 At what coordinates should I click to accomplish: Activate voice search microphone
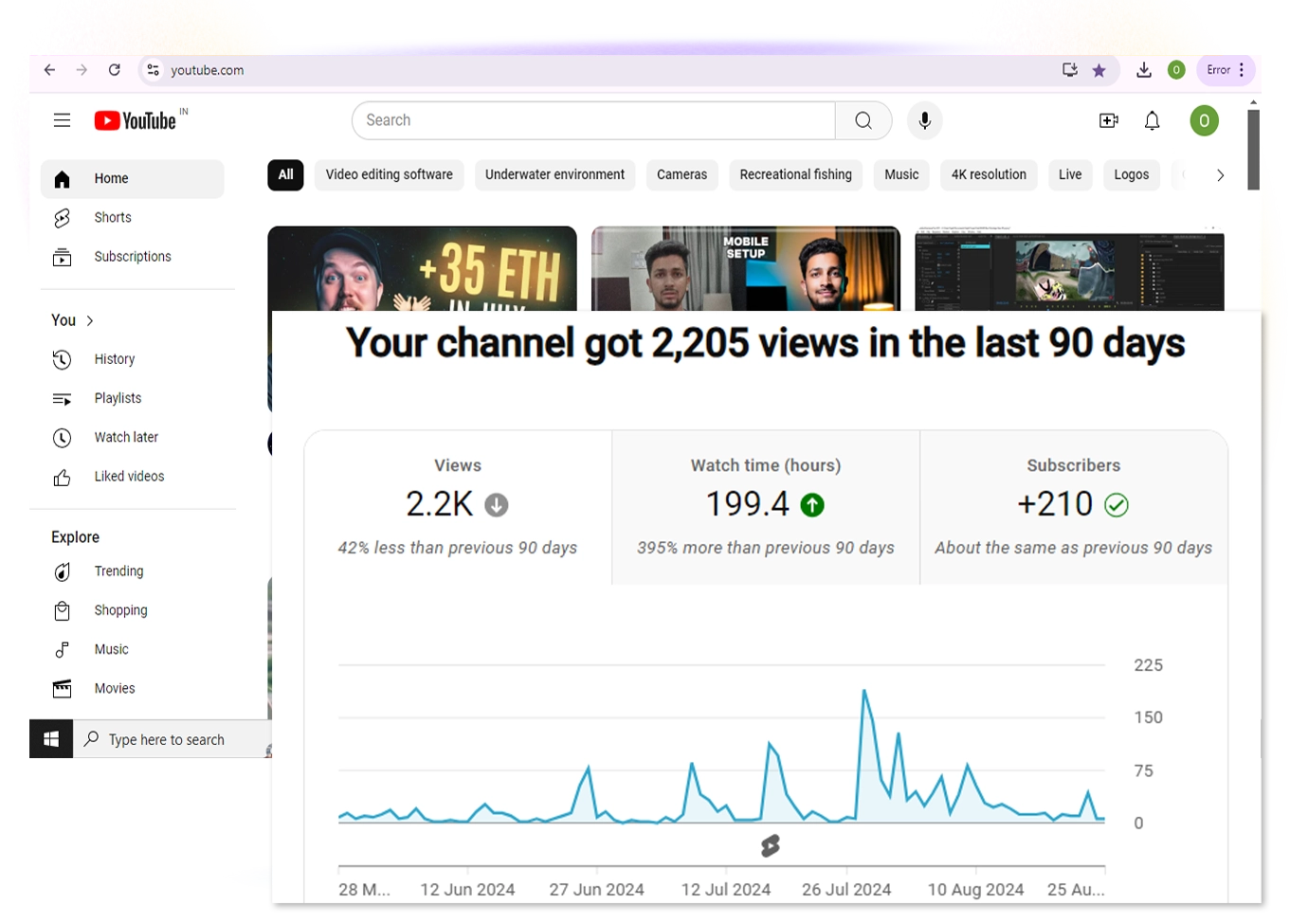pos(924,120)
